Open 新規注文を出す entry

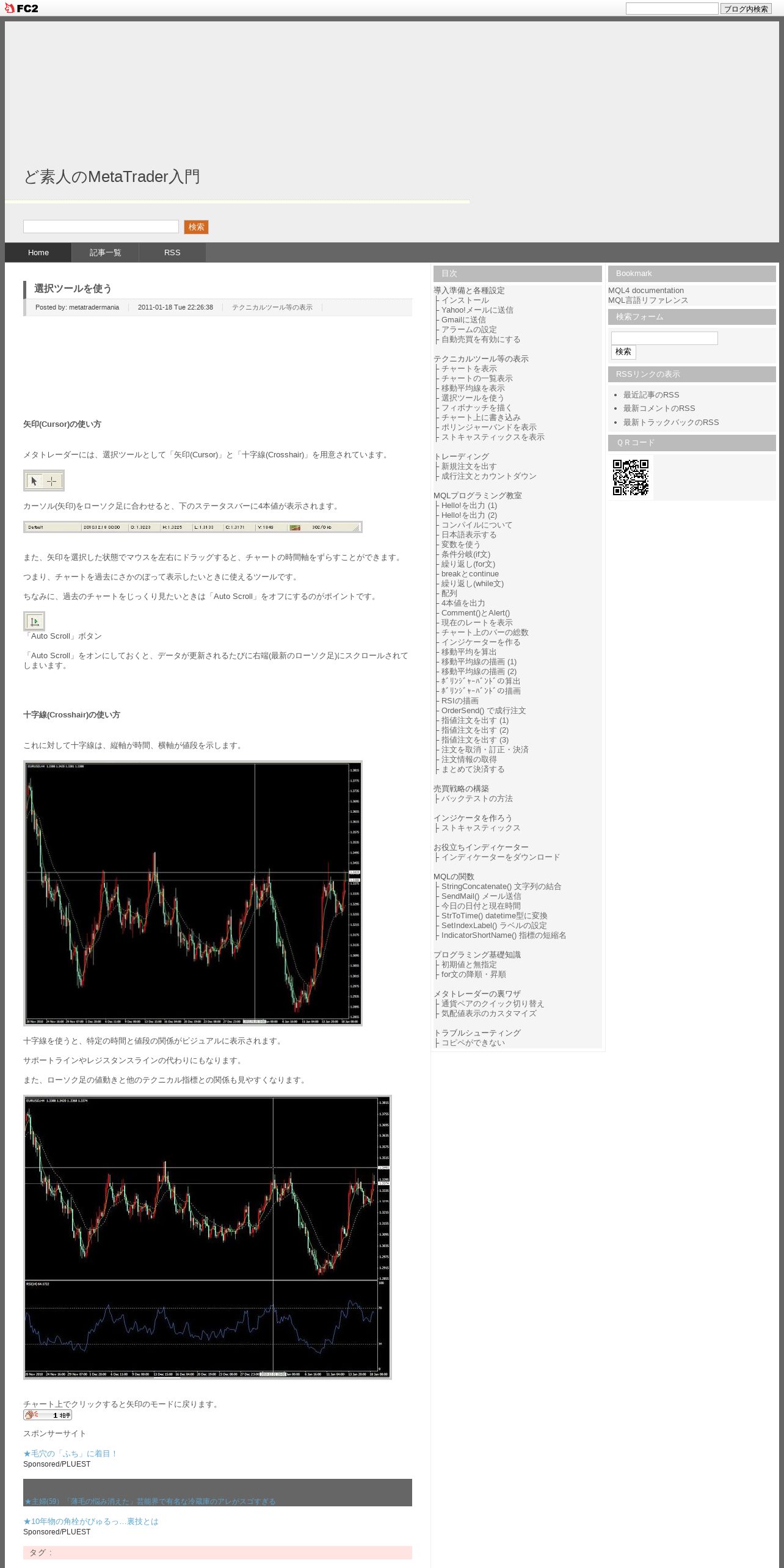[469, 466]
